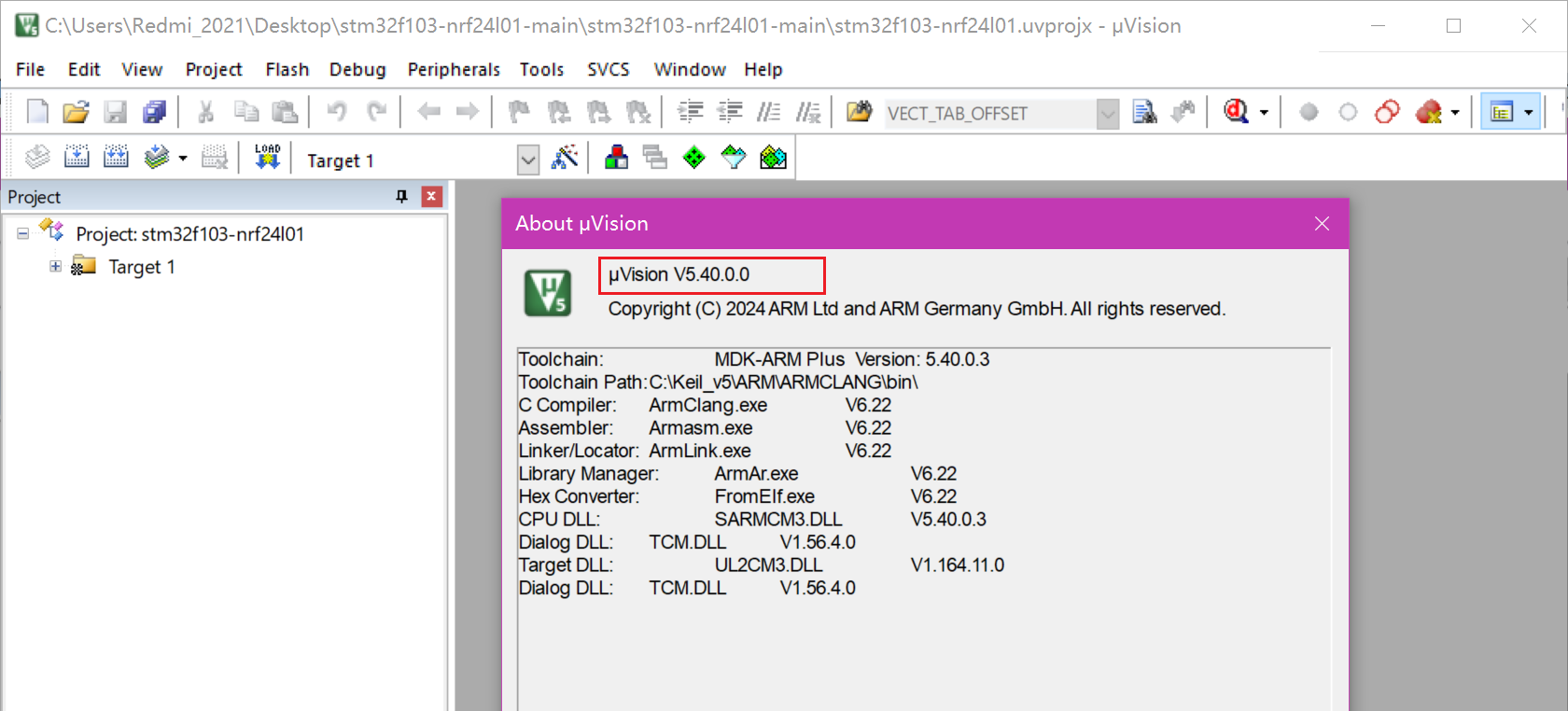Screen dimensions: 1568x711
Task: Click the µVision V5.40.0.0 version text
Action: click(679, 274)
